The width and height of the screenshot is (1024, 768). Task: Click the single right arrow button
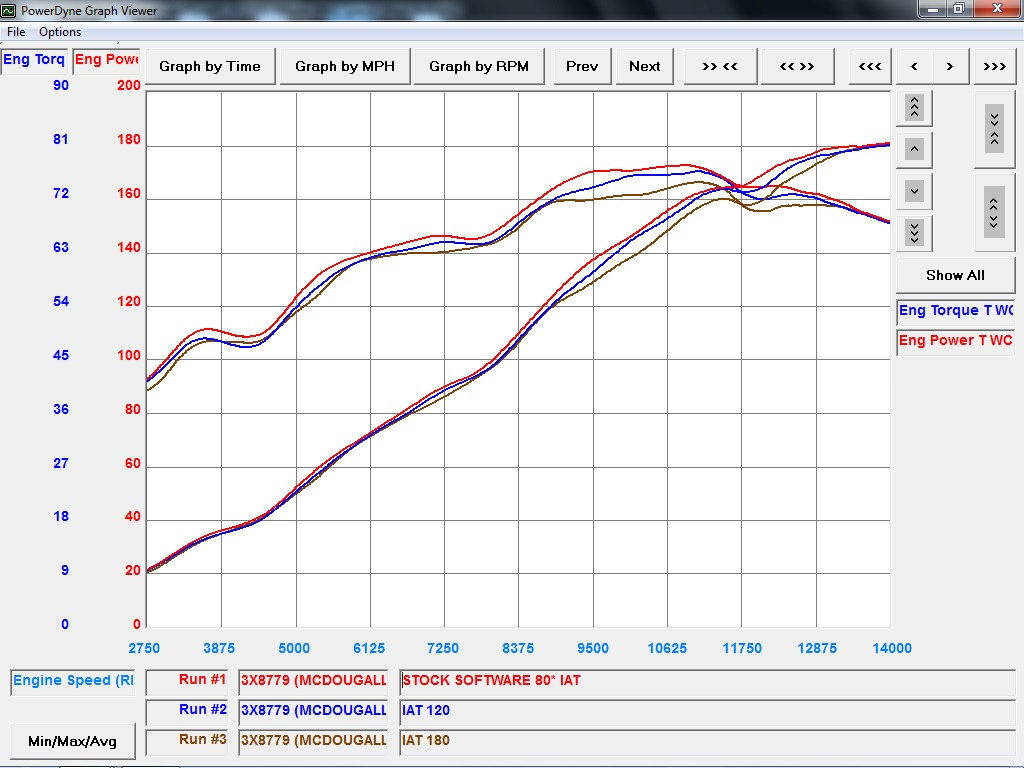click(x=950, y=66)
